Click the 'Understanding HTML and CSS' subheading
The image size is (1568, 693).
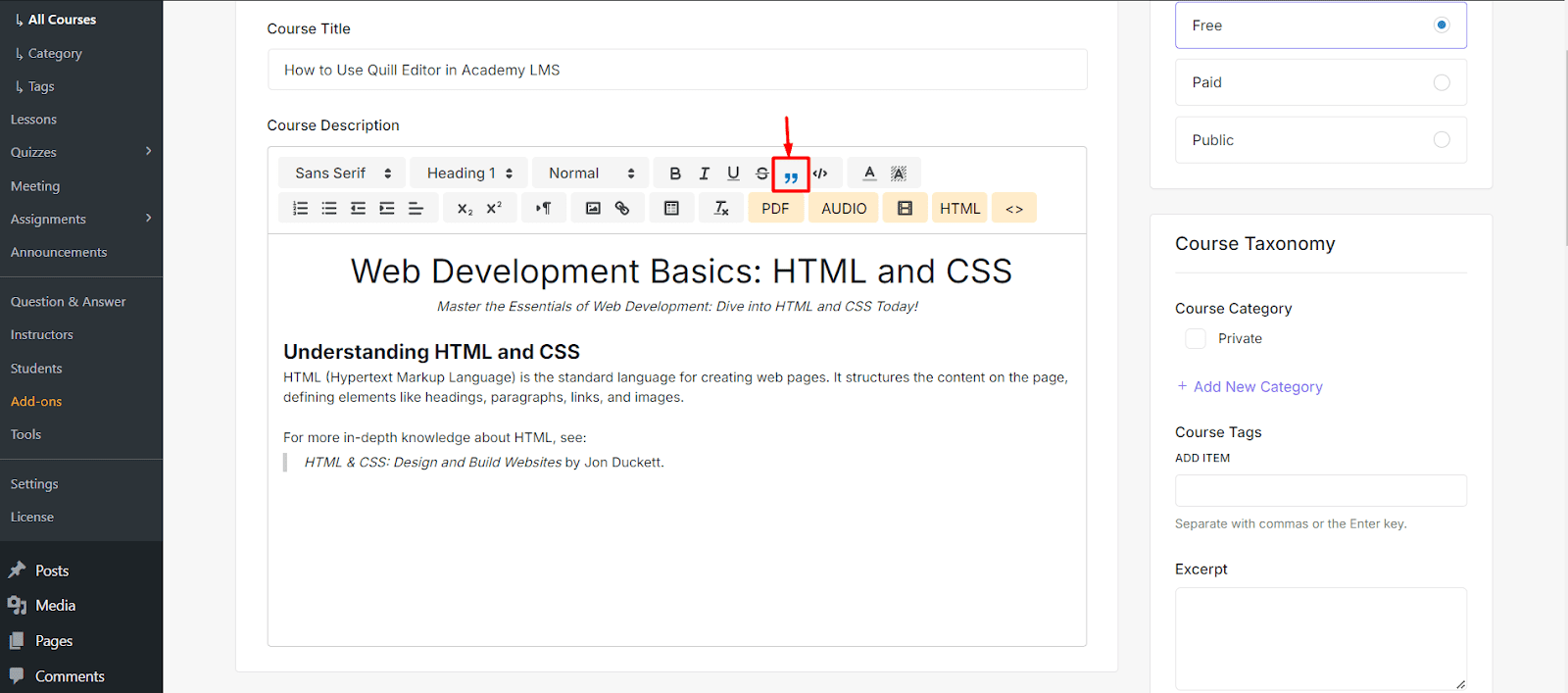[x=431, y=351]
